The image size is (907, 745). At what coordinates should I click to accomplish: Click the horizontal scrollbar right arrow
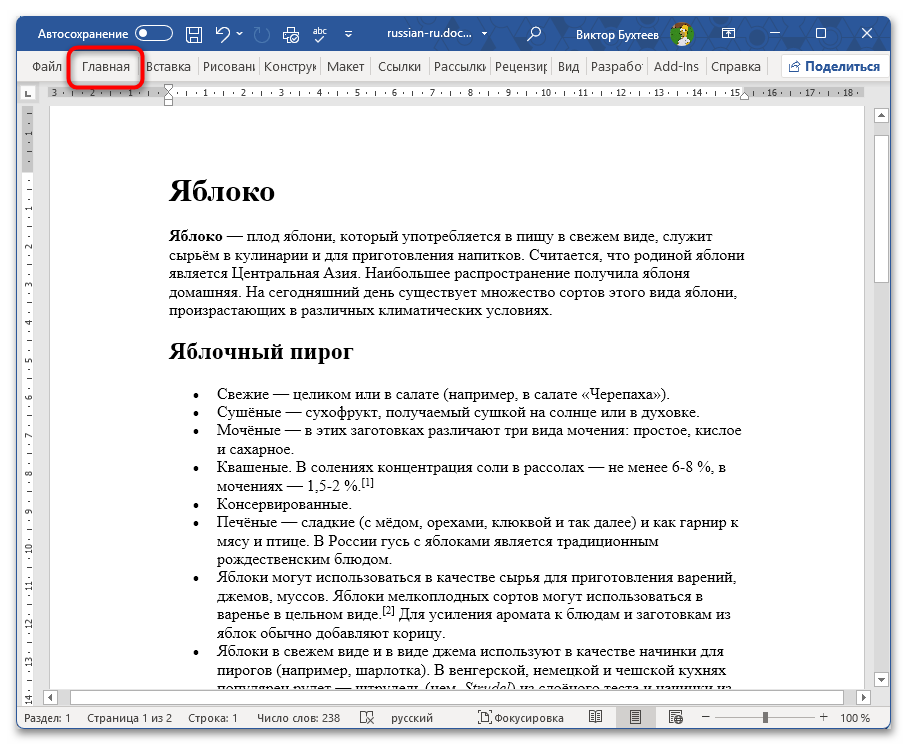click(863, 697)
